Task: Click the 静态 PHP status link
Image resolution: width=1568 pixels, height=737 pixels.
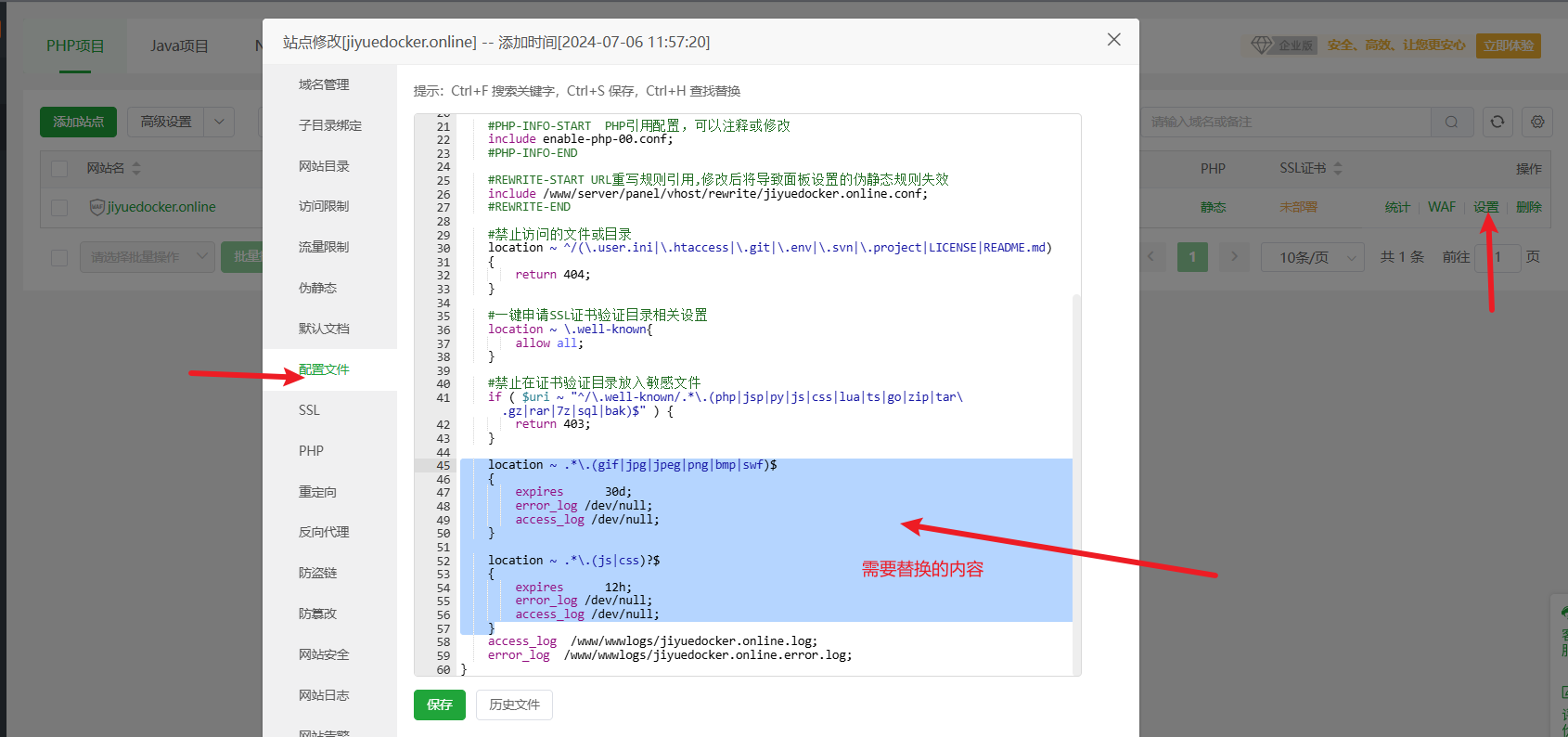Action: coord(1214,207)
